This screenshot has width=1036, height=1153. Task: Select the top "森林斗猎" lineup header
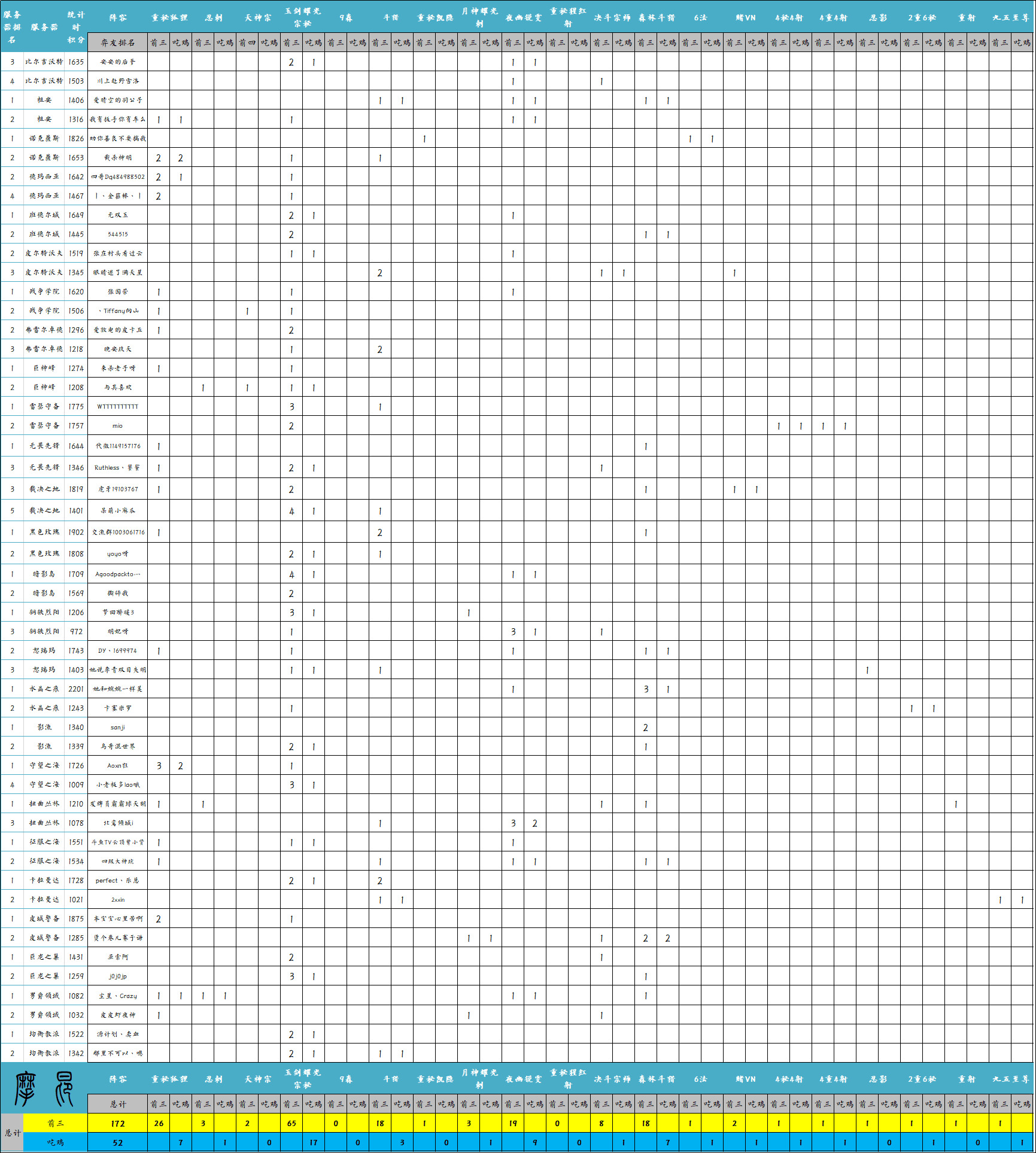[x=657, y=17]
